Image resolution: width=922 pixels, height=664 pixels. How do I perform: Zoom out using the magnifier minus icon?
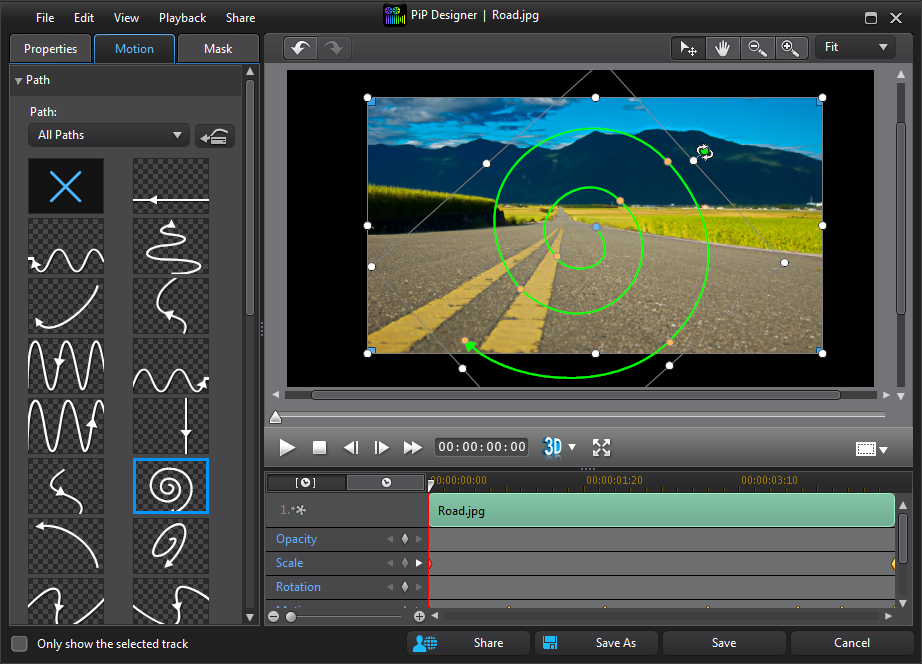(x=758, y=47)
